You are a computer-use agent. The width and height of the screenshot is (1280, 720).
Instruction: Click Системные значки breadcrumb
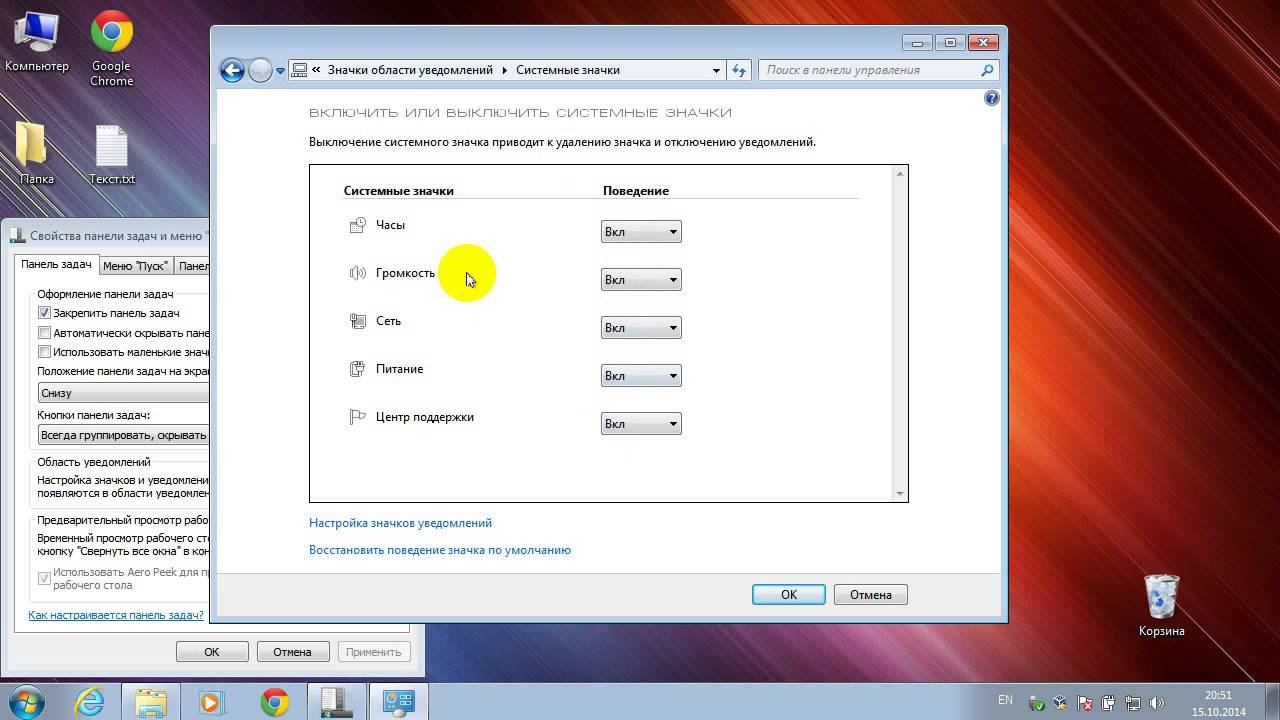[x=568, y=70]
